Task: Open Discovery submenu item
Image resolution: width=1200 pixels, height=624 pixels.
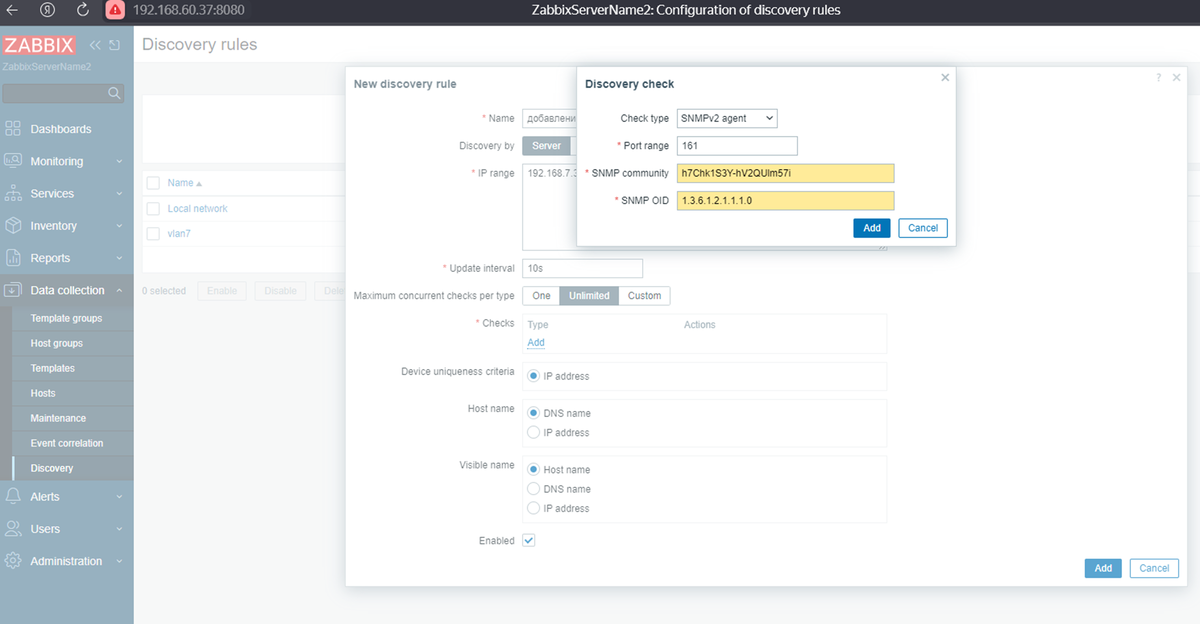Action: (x=52, y=468)
